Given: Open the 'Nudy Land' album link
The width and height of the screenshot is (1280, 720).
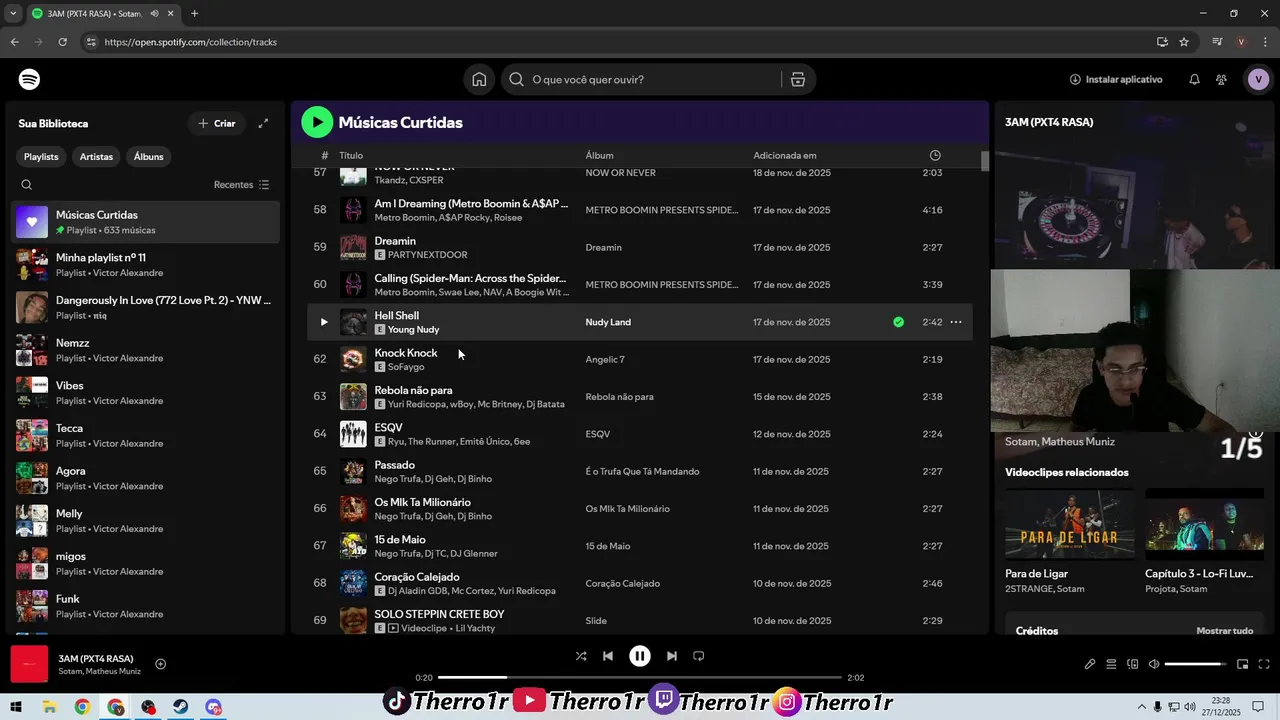Looking at the screenshot, I should 608,322.
